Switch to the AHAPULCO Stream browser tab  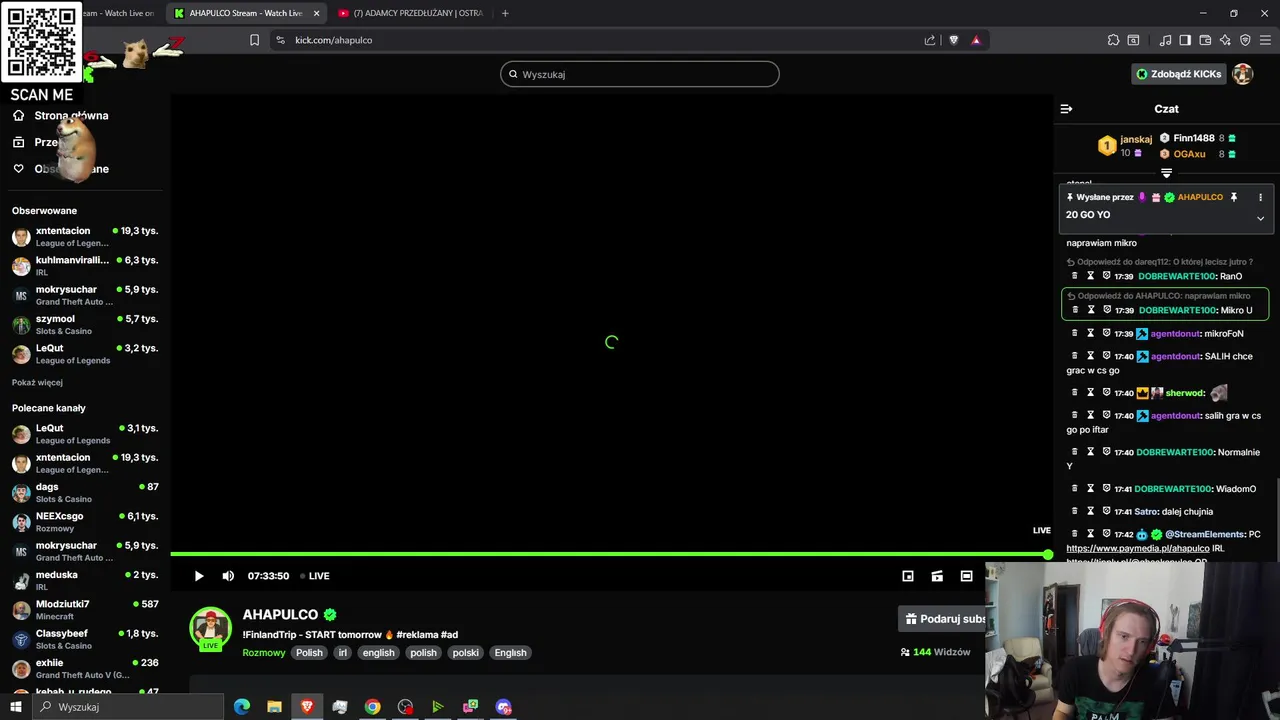pyautogui.click(x=246, y=13)
